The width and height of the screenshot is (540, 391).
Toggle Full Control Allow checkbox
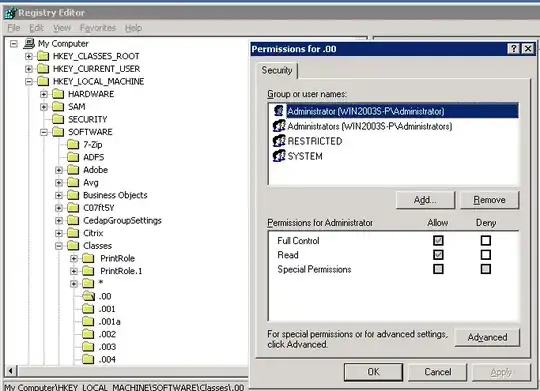(x=438, y=240)
